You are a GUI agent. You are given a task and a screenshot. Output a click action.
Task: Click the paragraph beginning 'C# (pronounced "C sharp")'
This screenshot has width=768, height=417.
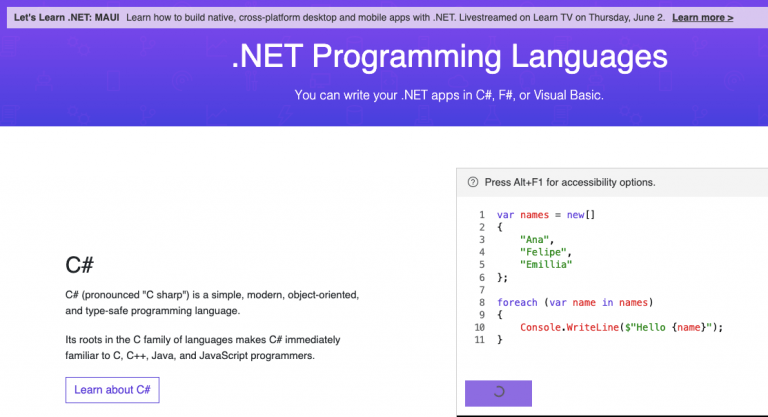(x=212, y=303)
